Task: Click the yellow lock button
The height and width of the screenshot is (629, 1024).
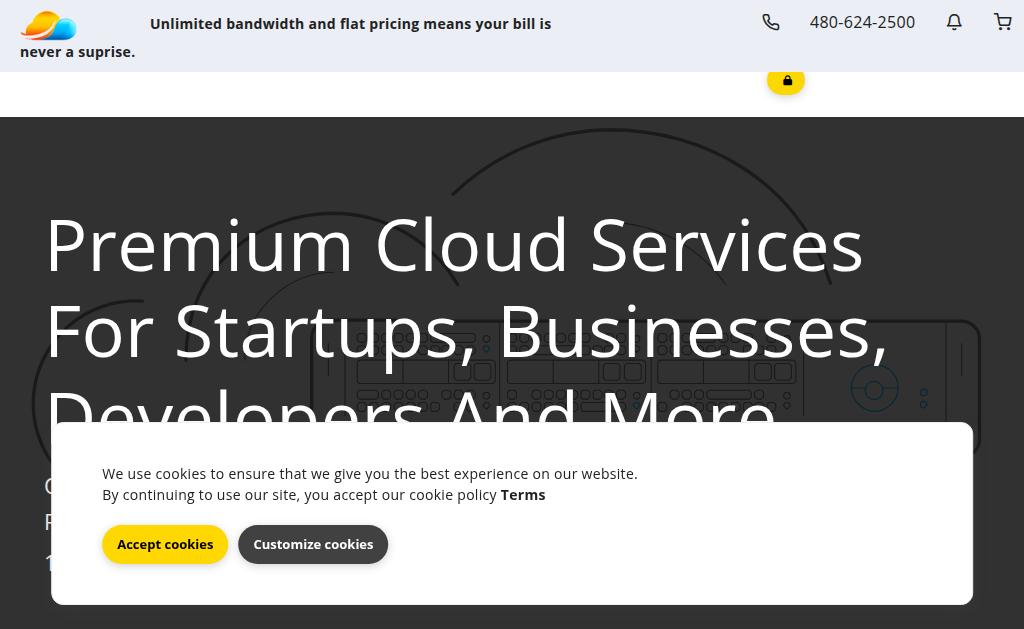Action: 786,81
